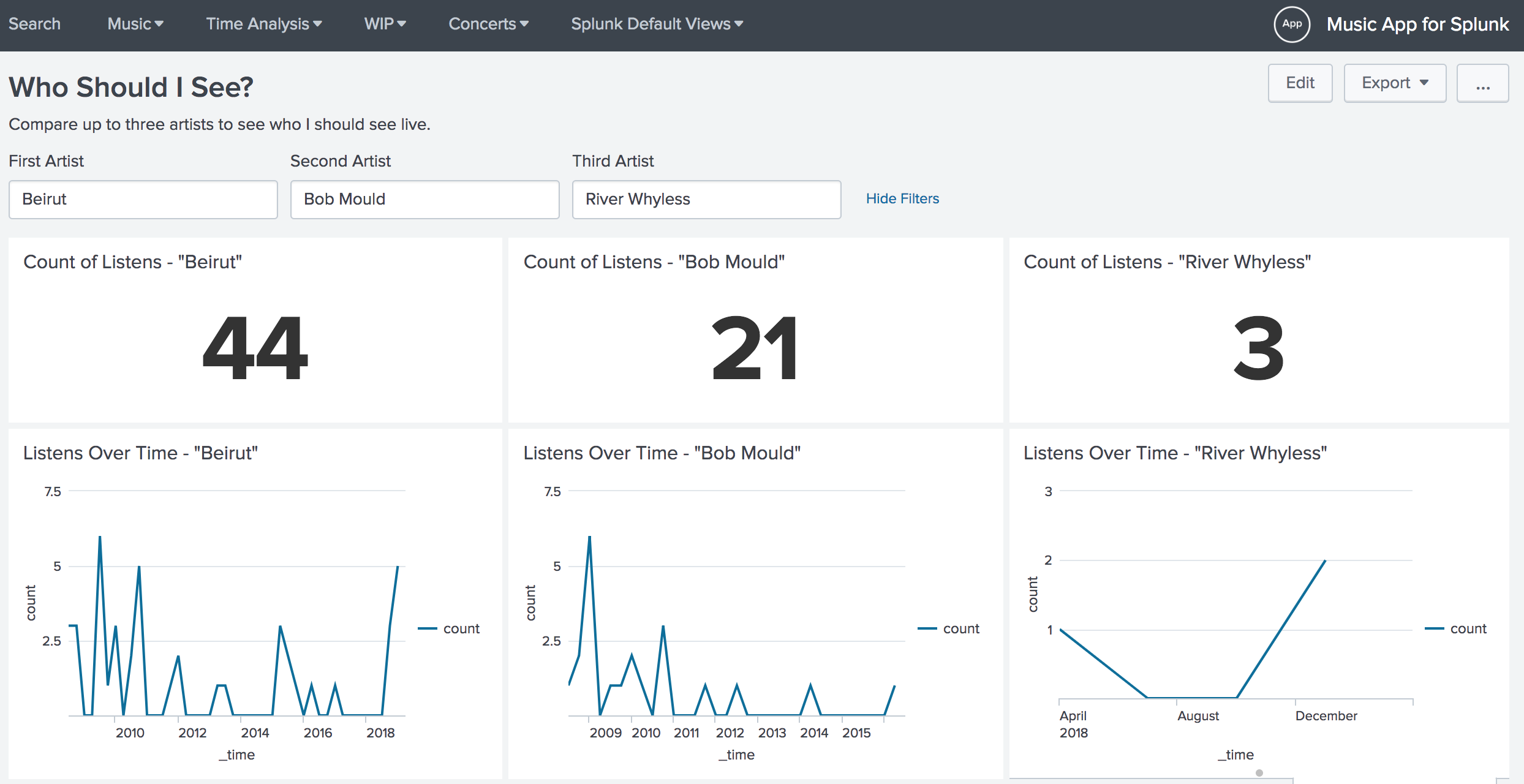Click count legend in River Whyless chart
The width and height of the screenshot is (1524, 784).
click(1456, 628)
